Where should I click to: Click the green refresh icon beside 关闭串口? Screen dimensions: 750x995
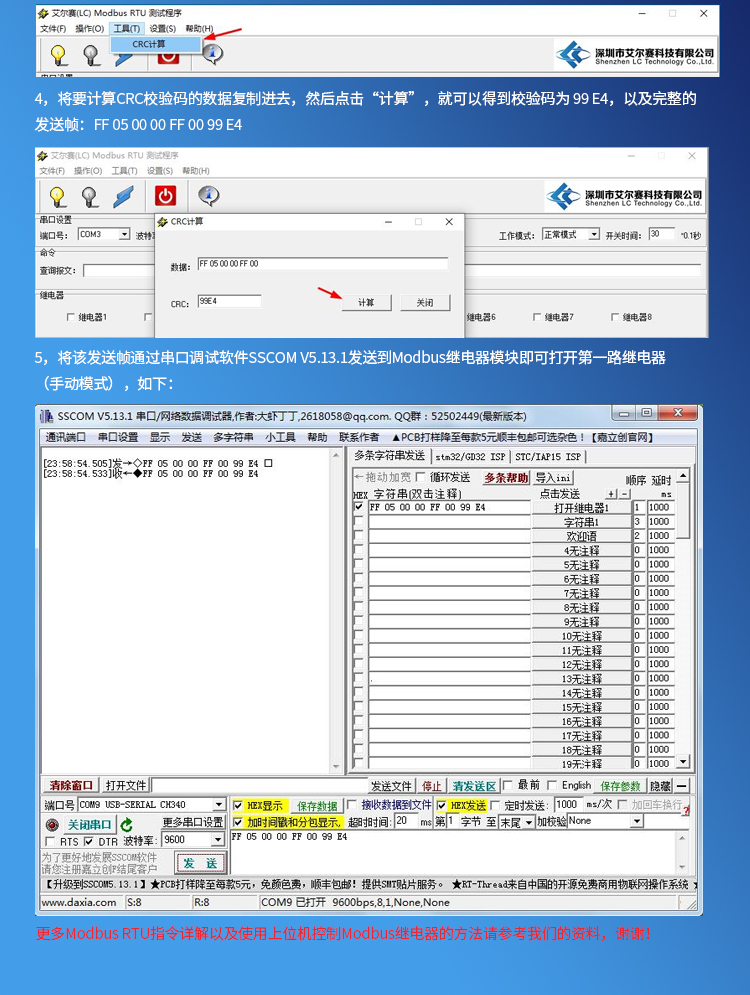(x=126, y=825)
